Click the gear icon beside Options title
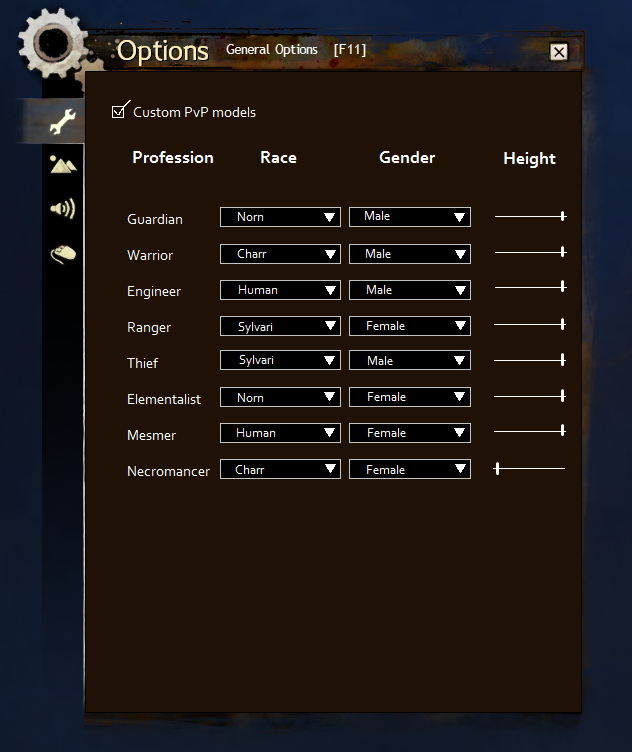The height and width of the screenshot is (752, 632). (53, 43)
